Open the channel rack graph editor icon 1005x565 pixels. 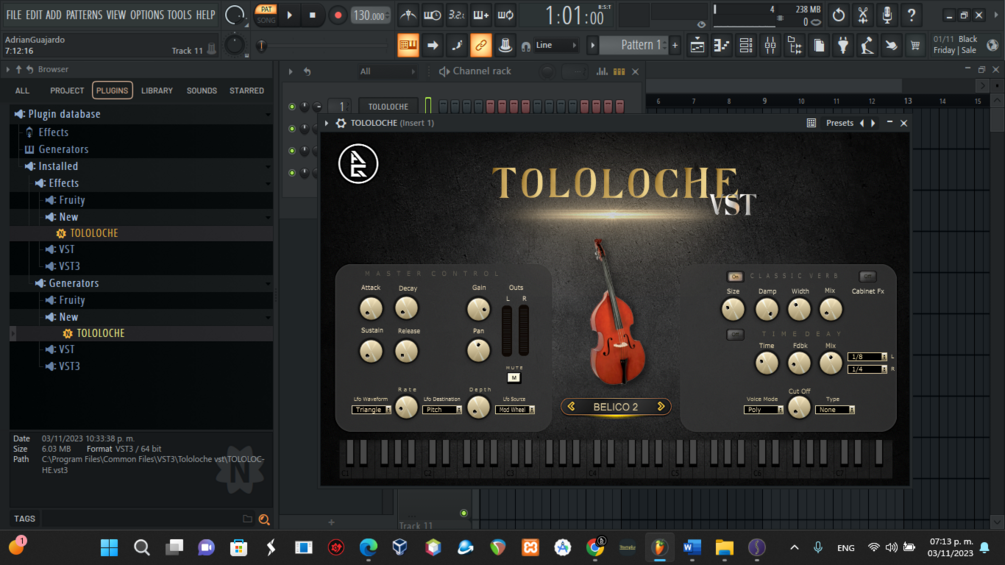tap(602, 72)
